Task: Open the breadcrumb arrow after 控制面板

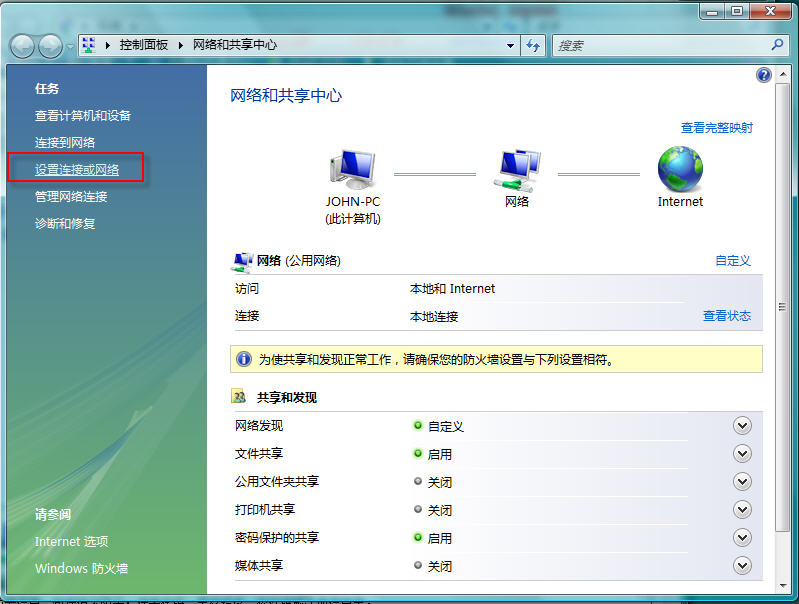Action: (181, 45)
